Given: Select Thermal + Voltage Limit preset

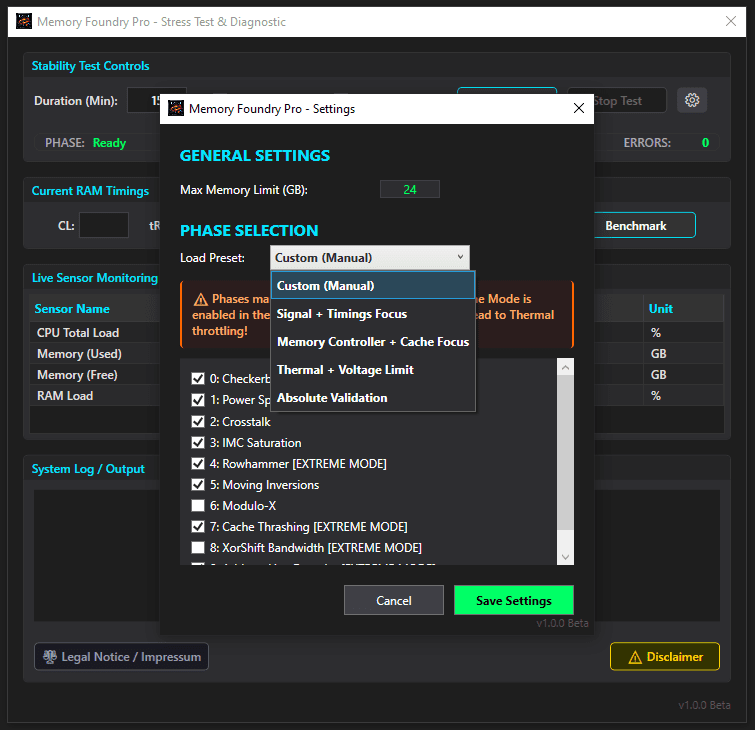Looking at the screenshot, I should coord(373,370).
